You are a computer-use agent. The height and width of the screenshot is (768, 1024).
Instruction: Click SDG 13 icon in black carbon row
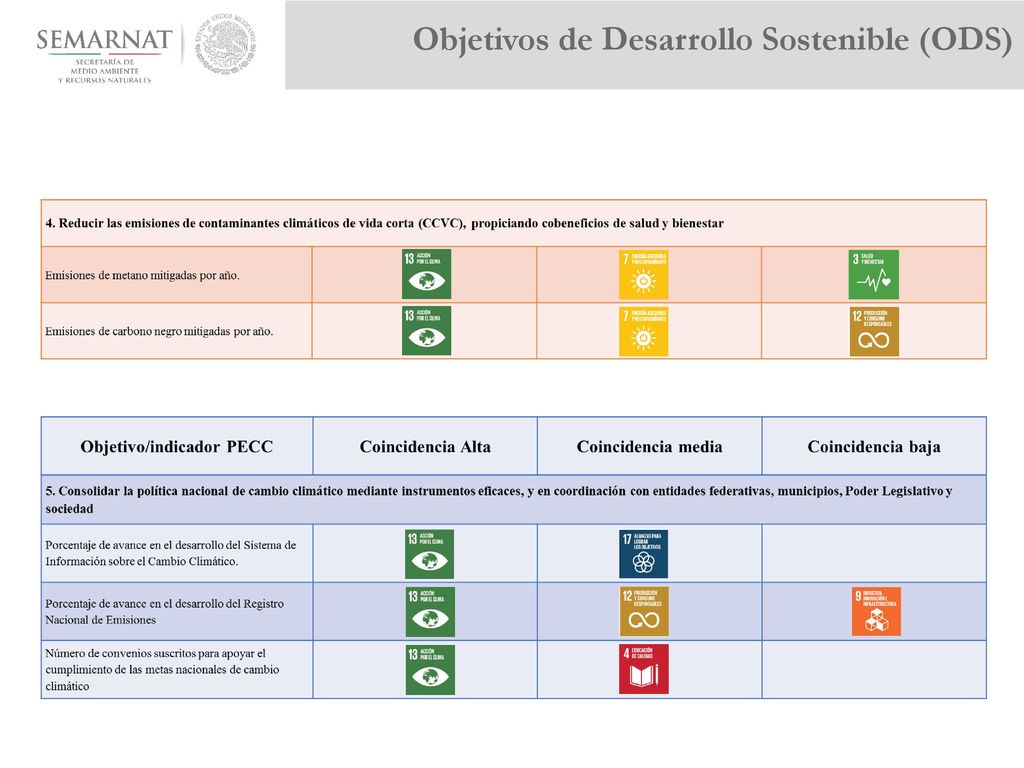[426, 331]
